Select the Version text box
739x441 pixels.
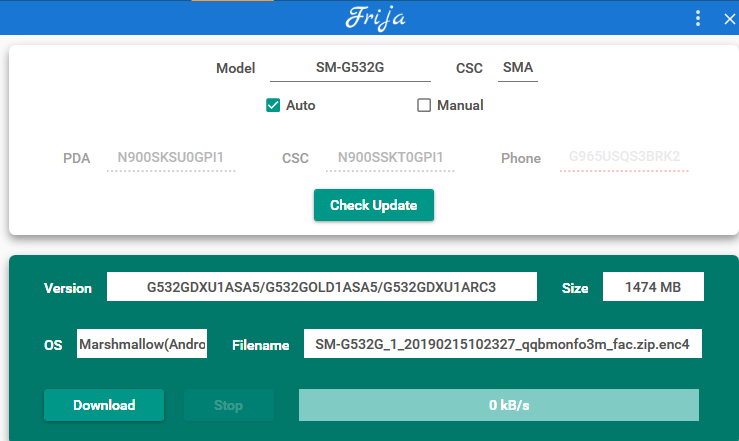321,286
